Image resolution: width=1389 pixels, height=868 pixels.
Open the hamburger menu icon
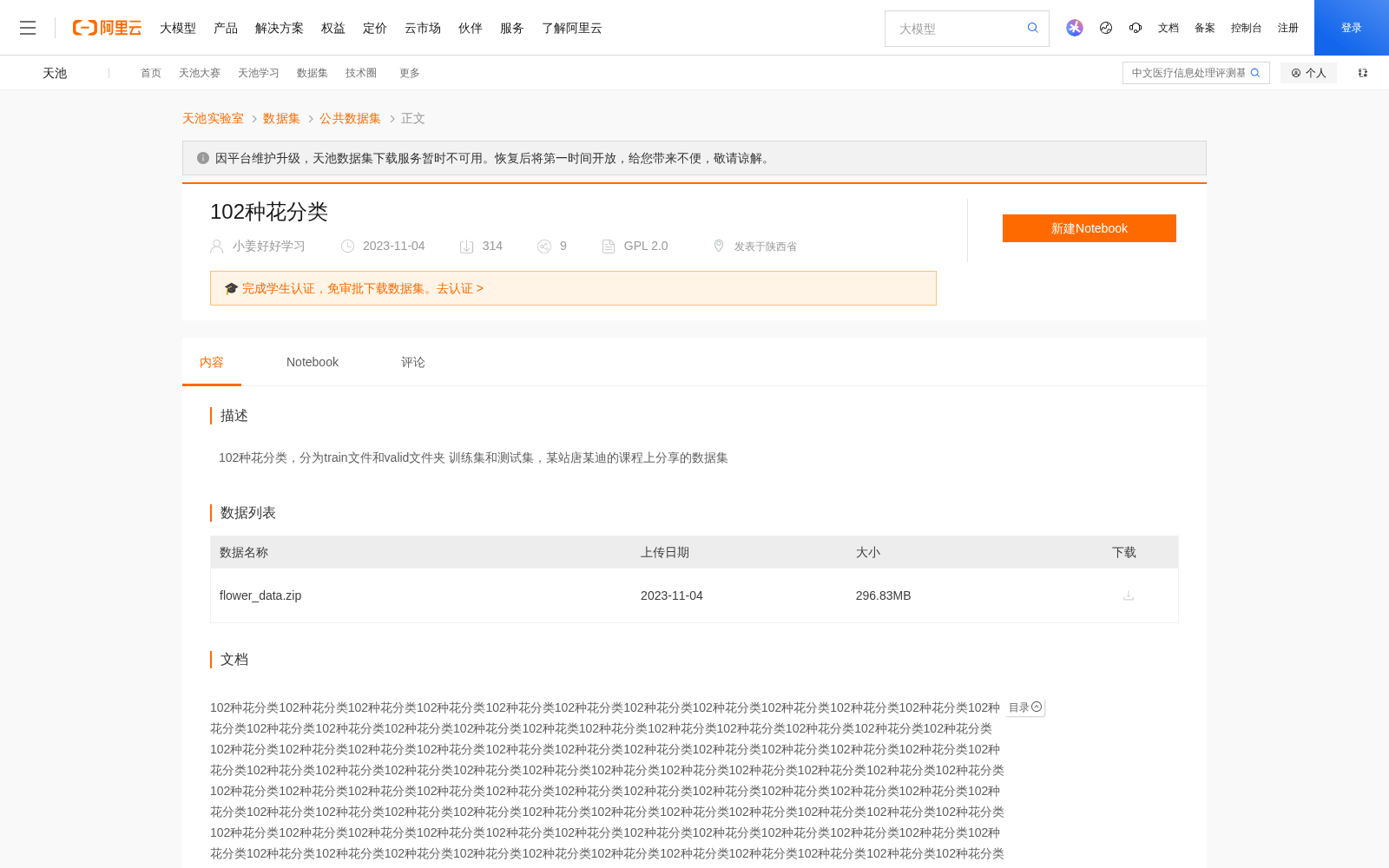(28, 28)
